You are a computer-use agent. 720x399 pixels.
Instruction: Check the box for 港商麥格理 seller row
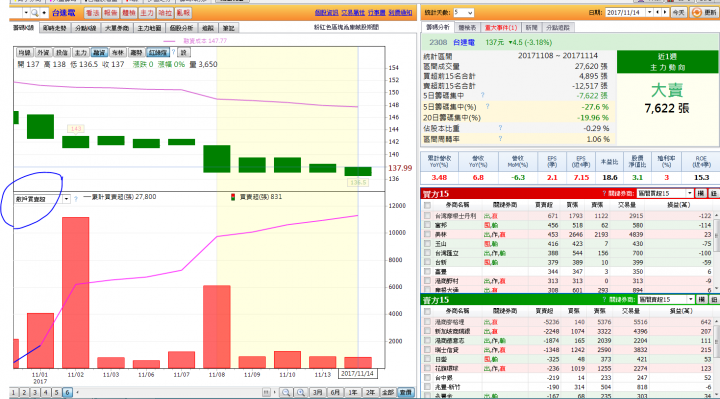click(428, 322)
